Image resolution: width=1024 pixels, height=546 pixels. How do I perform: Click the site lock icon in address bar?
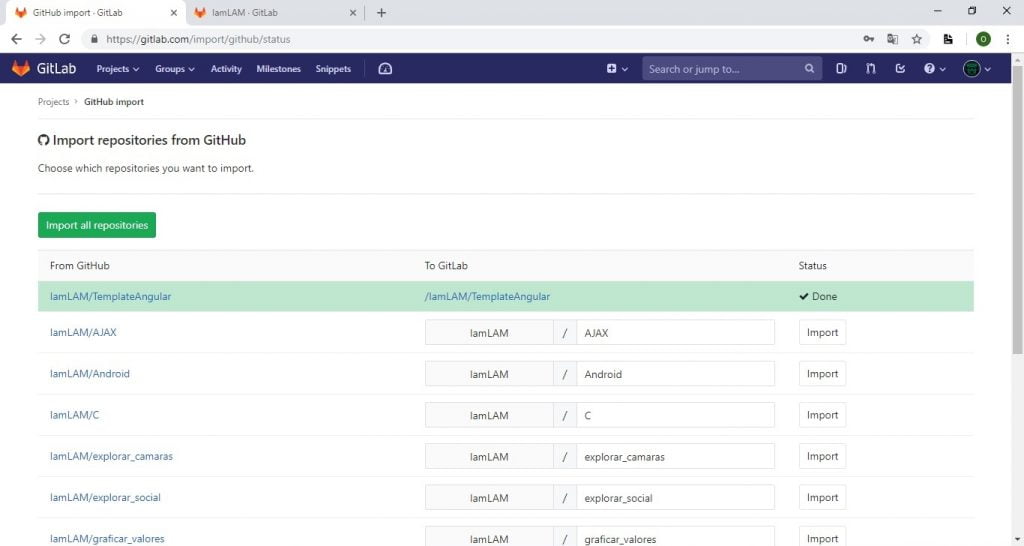point(95,39)
